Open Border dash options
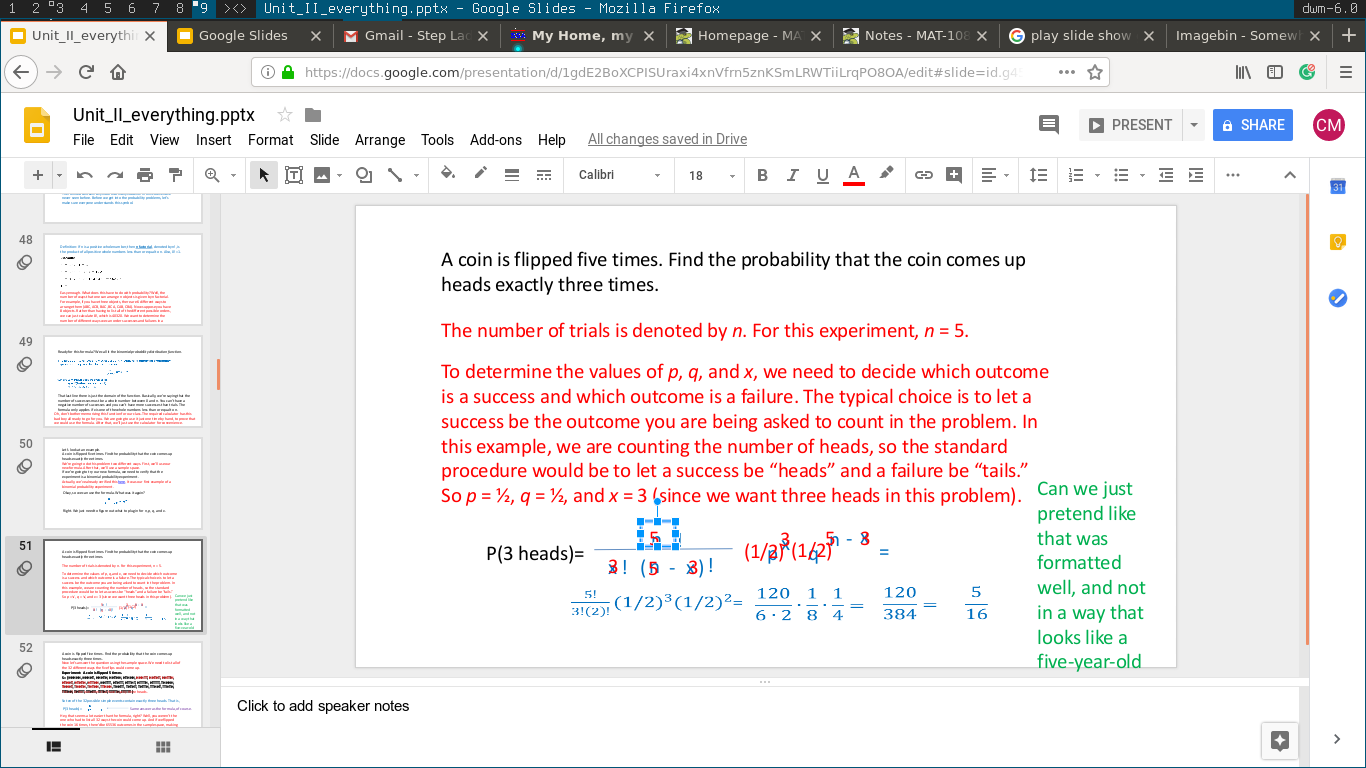This screenshot has height=768, width=1366. click(x=544, y=175)
